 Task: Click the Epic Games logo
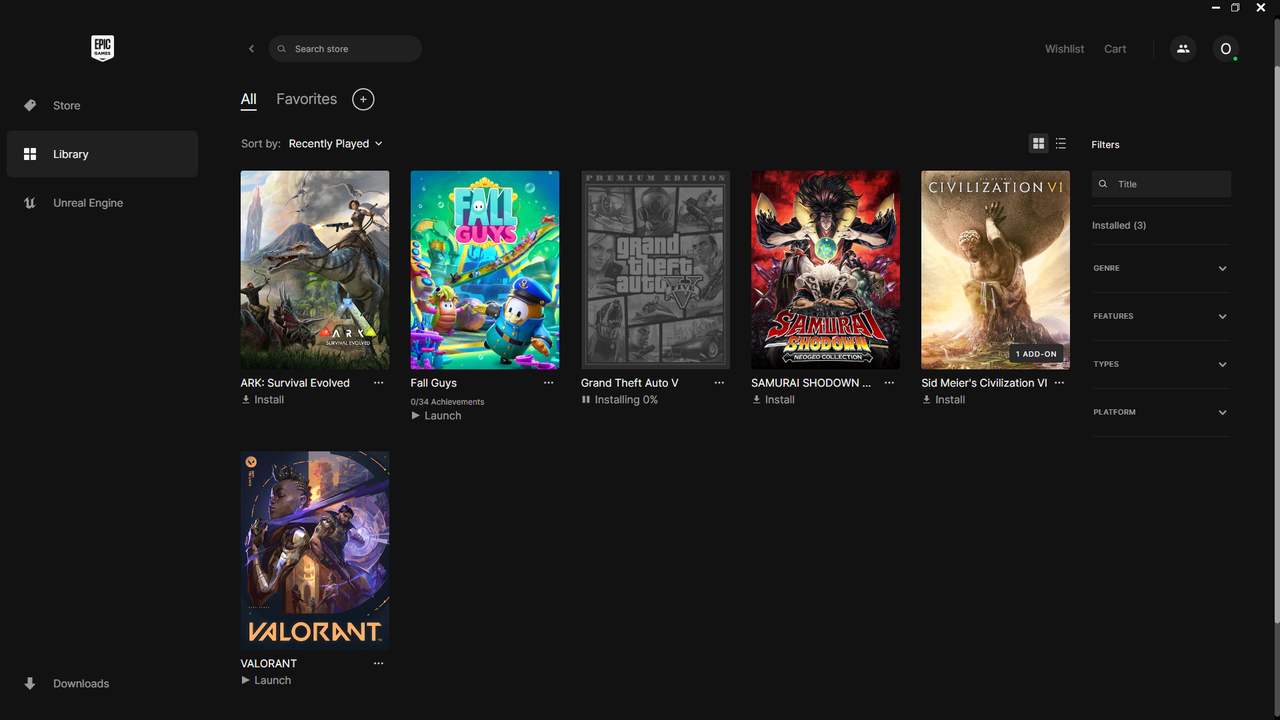[102, 48]
